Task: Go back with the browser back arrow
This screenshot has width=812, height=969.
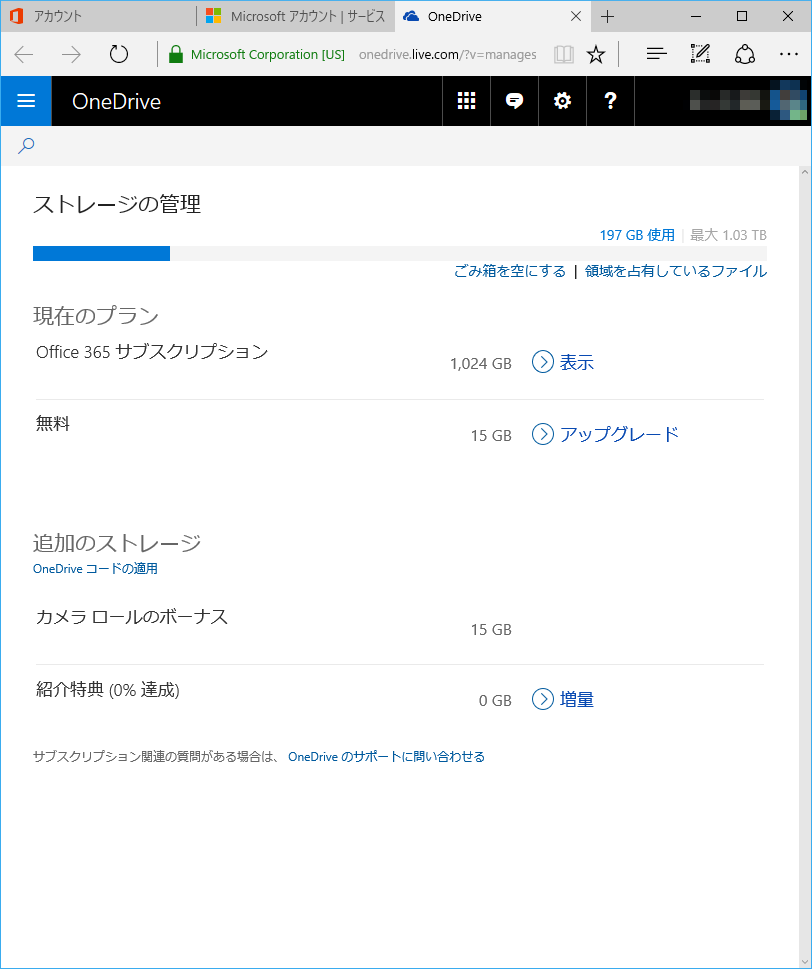Action: point(23,54)
